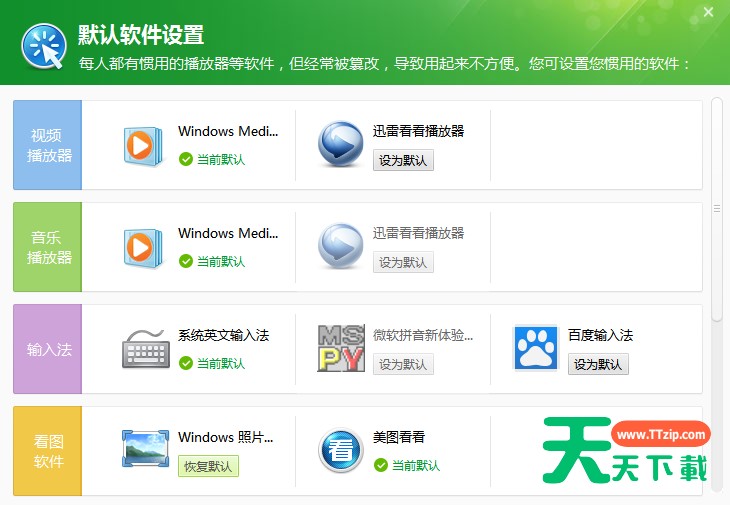Screen dimensions: 730x505
Task: Click 恢复默认 under Windows Photo Viewer
Action: (208, 466)
